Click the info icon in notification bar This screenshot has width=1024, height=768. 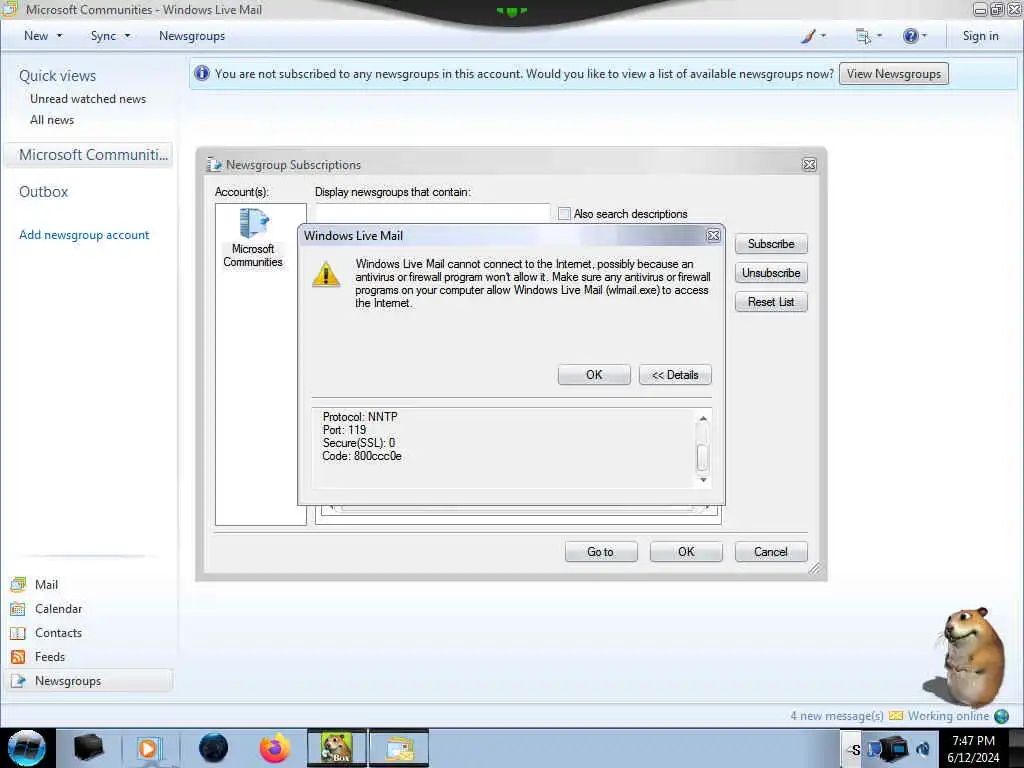click(202, 73)
